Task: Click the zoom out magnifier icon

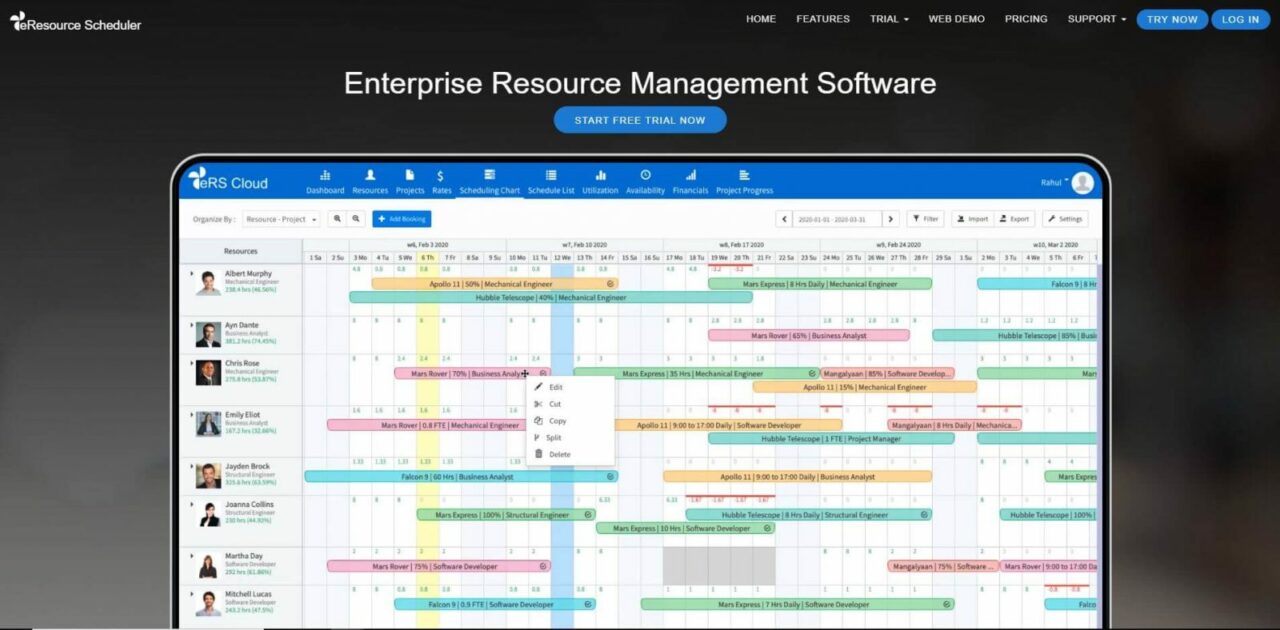Action: (x=356, y=219)
